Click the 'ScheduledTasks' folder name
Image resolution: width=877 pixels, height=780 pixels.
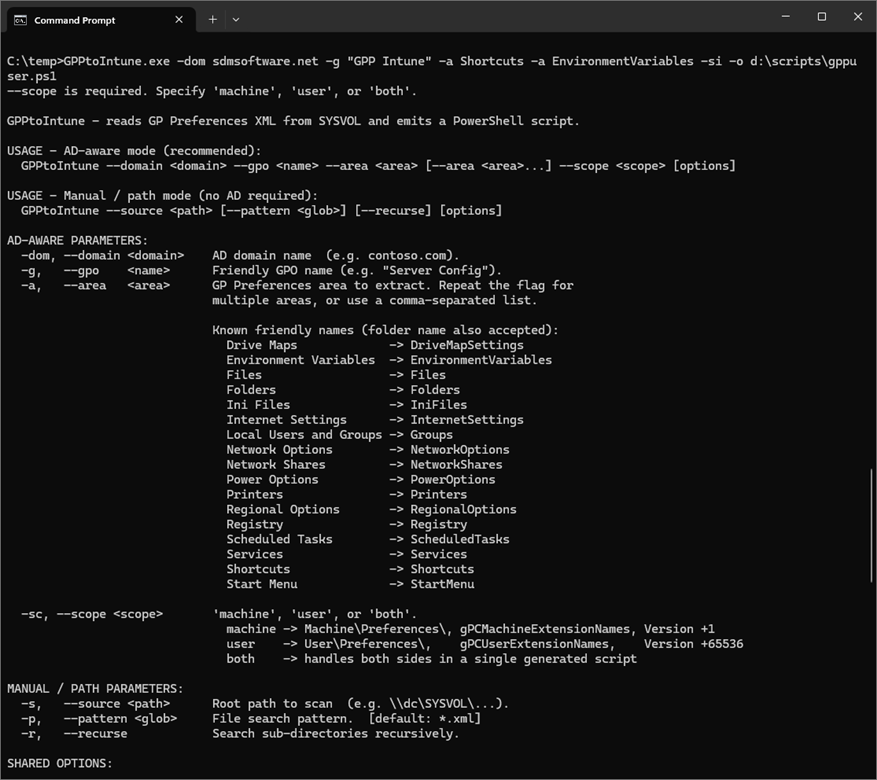(x=460, y=540)
